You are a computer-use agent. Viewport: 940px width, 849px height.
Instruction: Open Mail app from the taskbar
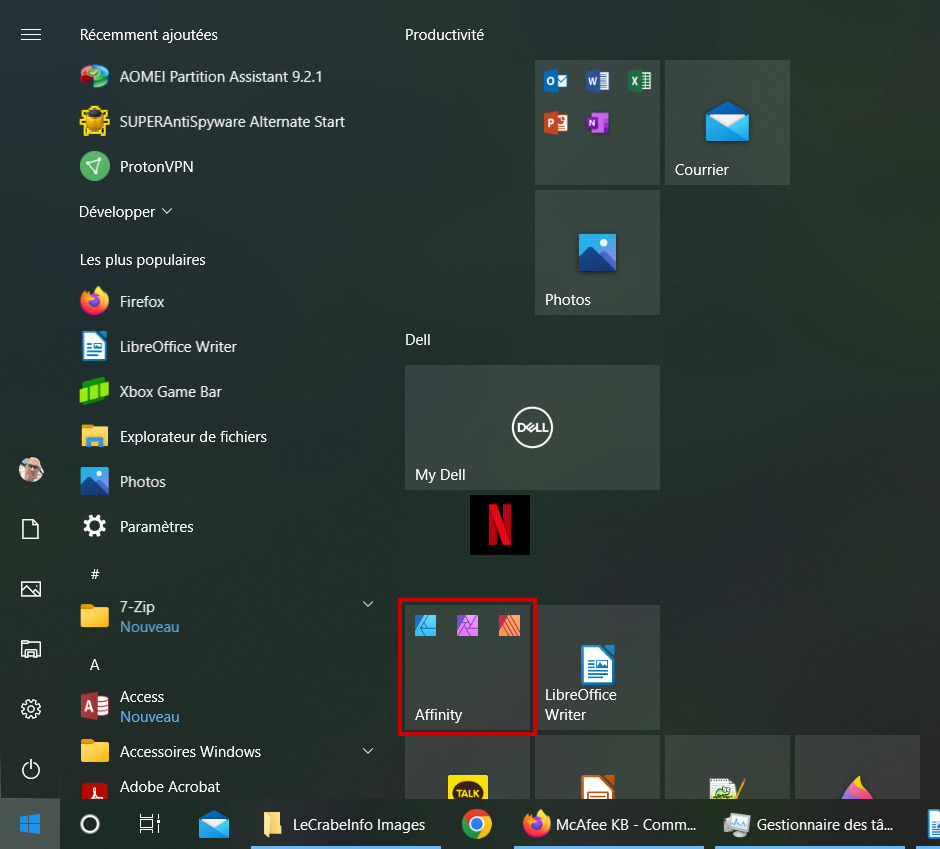[x=214, y=824]
